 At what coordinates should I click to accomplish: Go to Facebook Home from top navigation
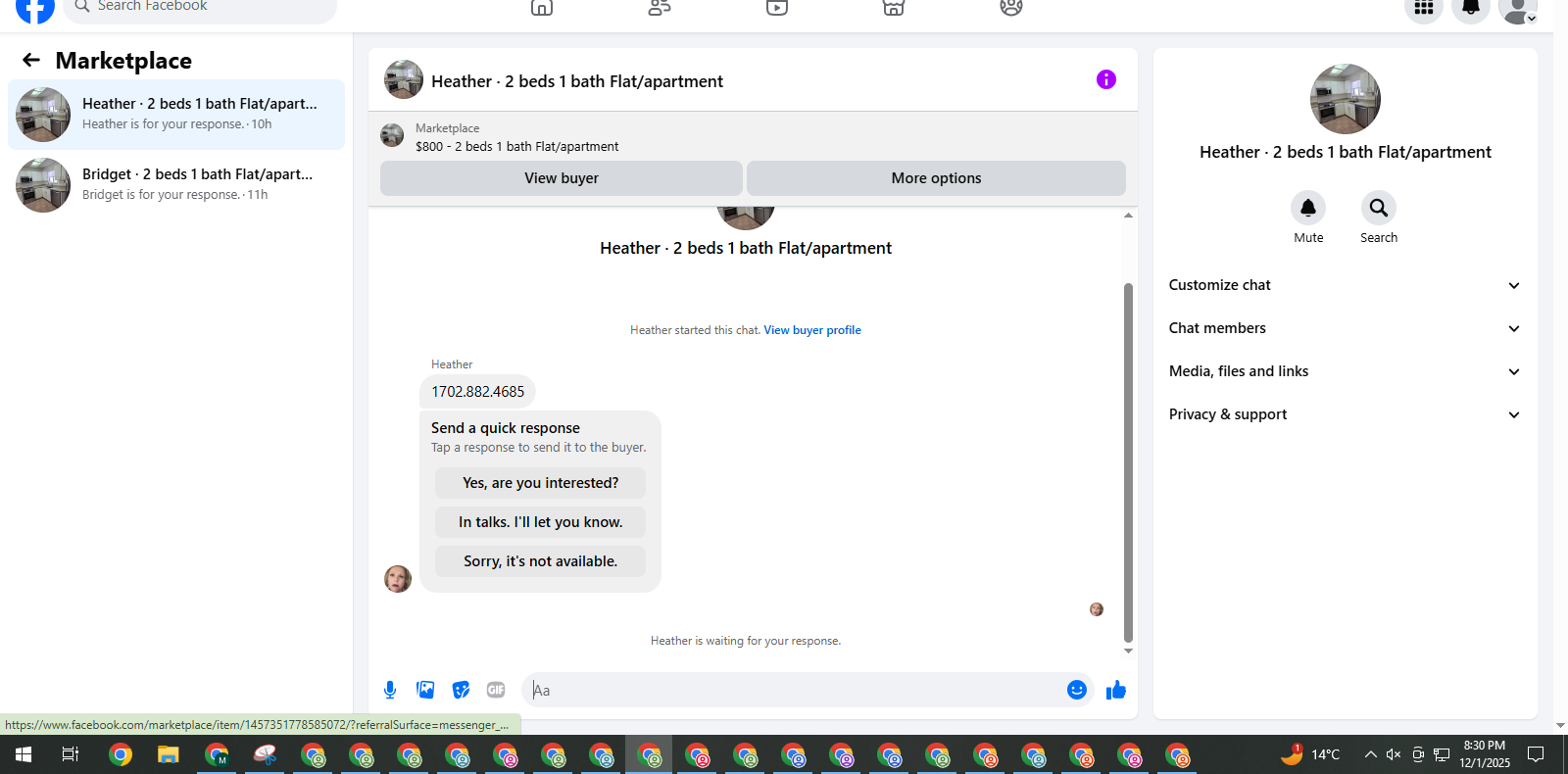point(542,8)
